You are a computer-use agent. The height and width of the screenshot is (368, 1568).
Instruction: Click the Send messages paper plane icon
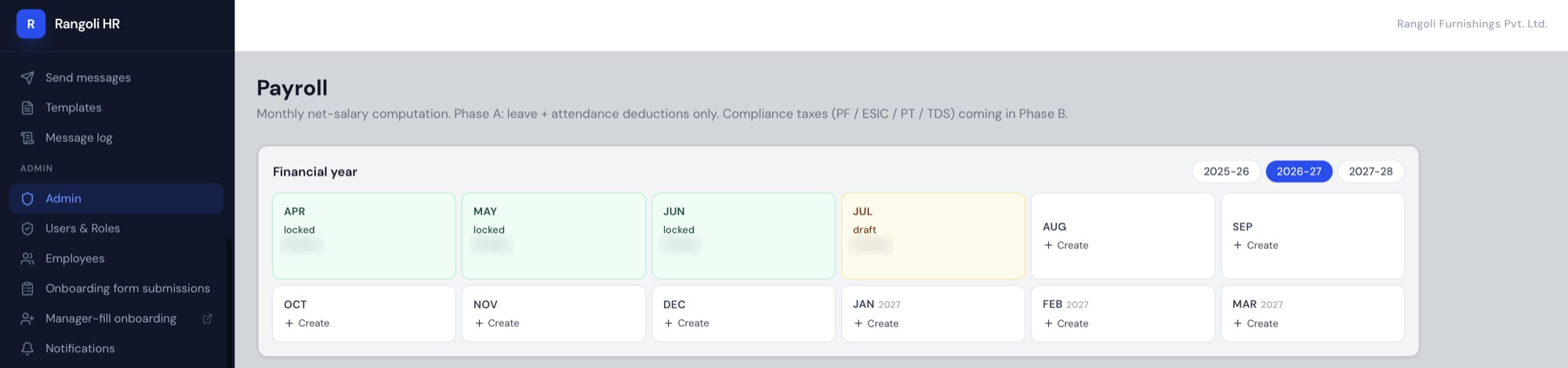(x=27, y=78)
